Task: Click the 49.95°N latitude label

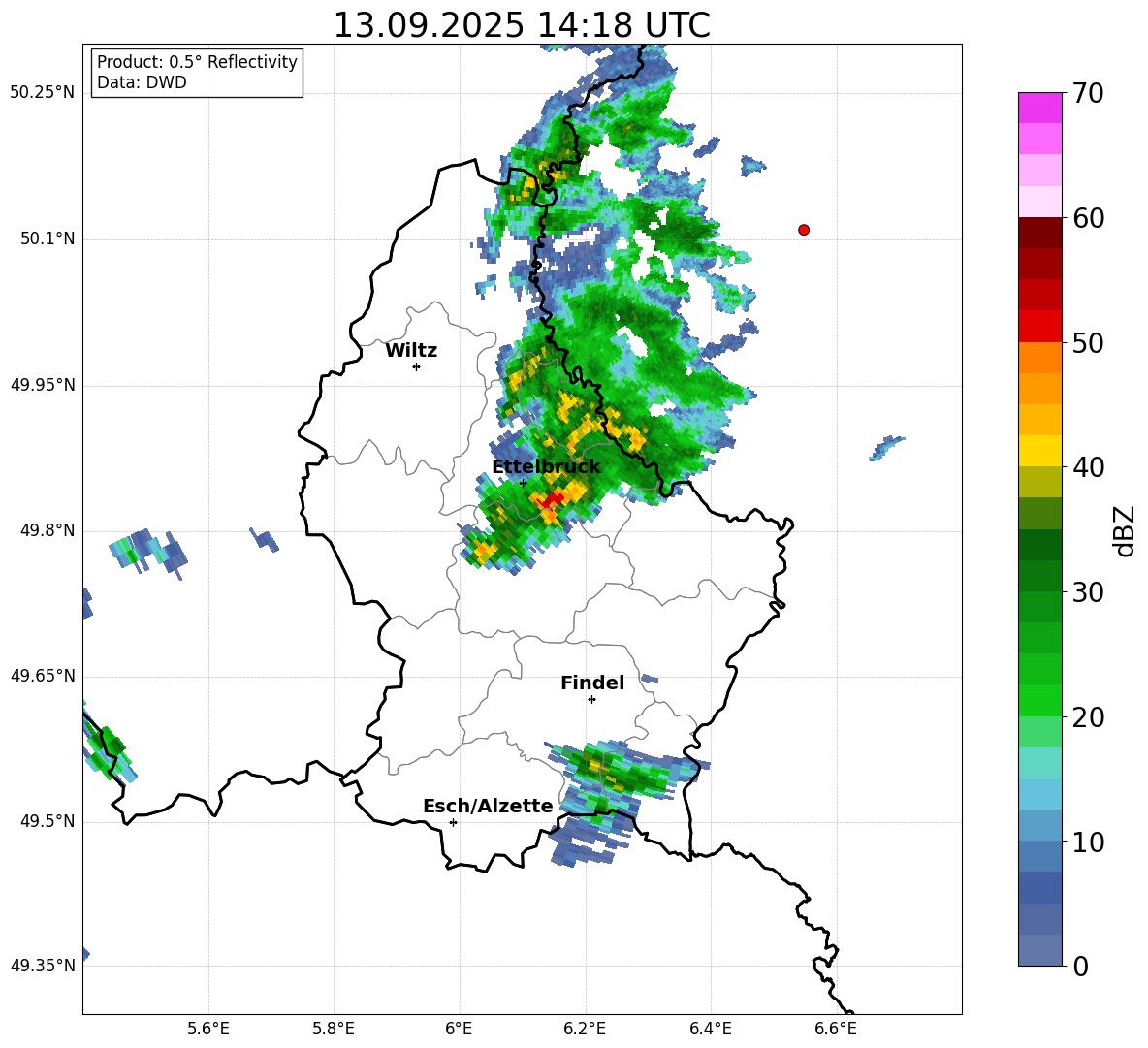Action: pyautogui.click(x=42, y=385)
